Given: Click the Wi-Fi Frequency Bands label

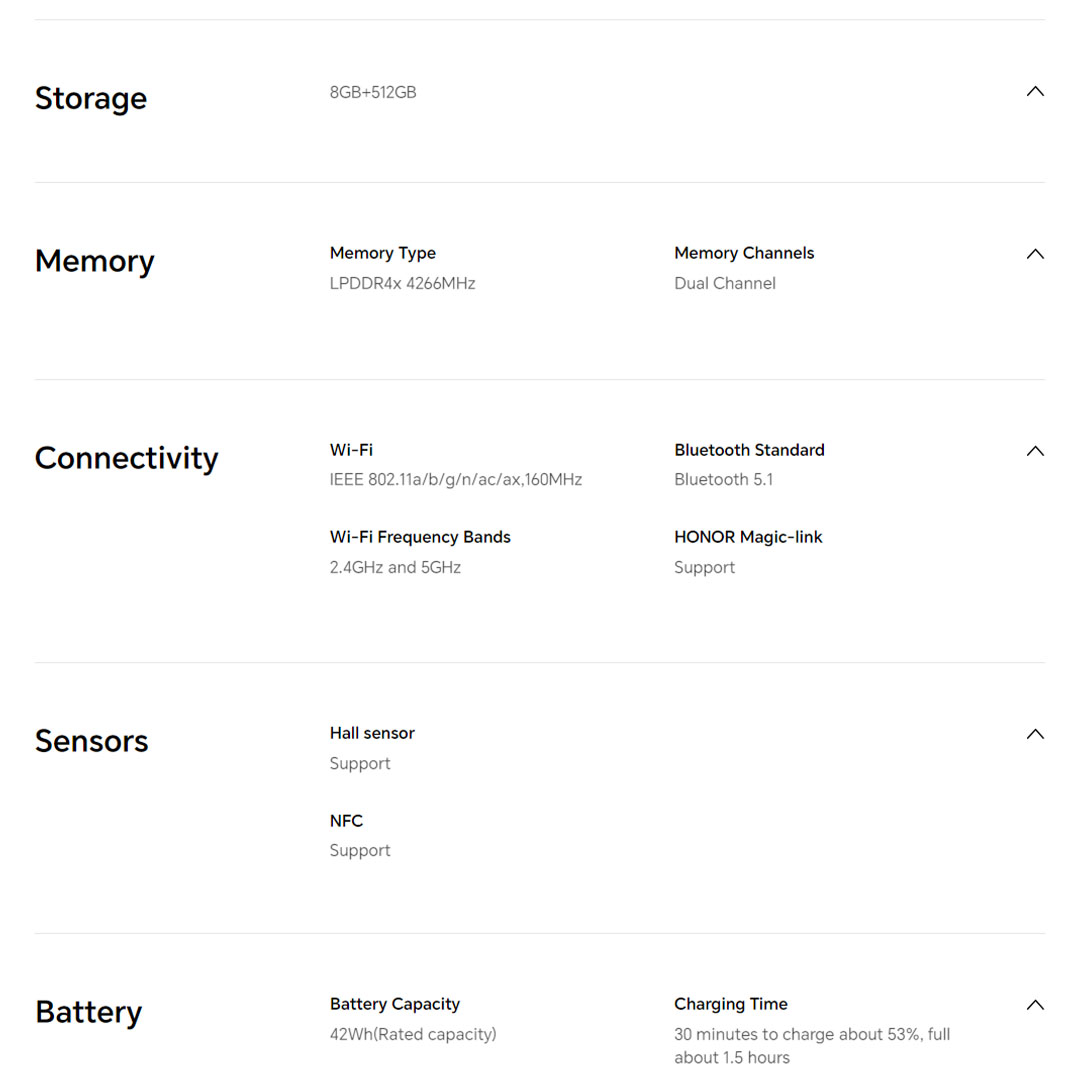Looking at the screenshot, I should [x=420, y=537].
